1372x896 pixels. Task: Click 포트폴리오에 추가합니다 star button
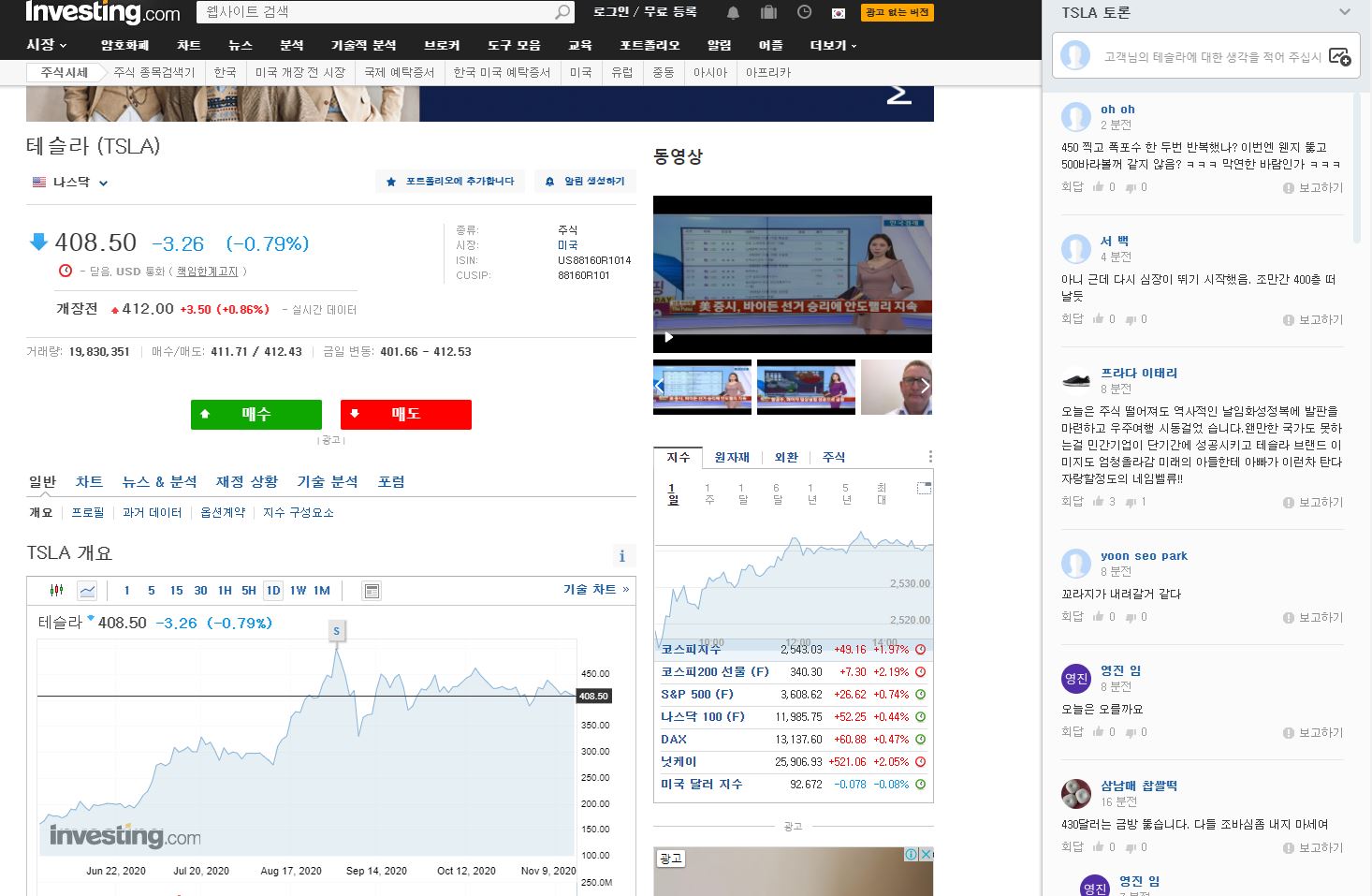[450, 182]
